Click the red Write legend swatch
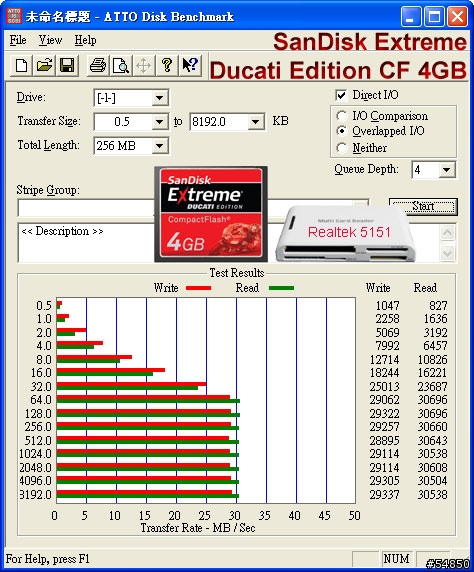Screen dimensions: 474x572 (x=198, y=288)
